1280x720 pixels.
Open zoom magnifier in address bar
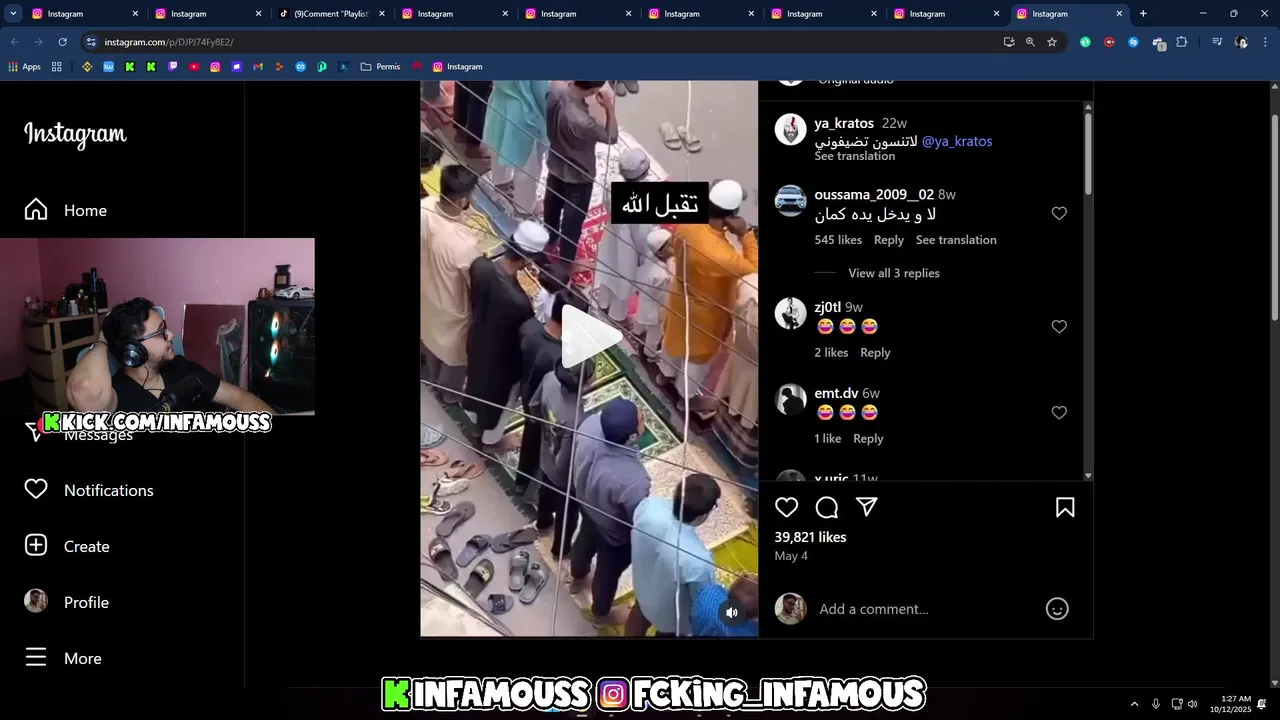[x=1030, y=42]
